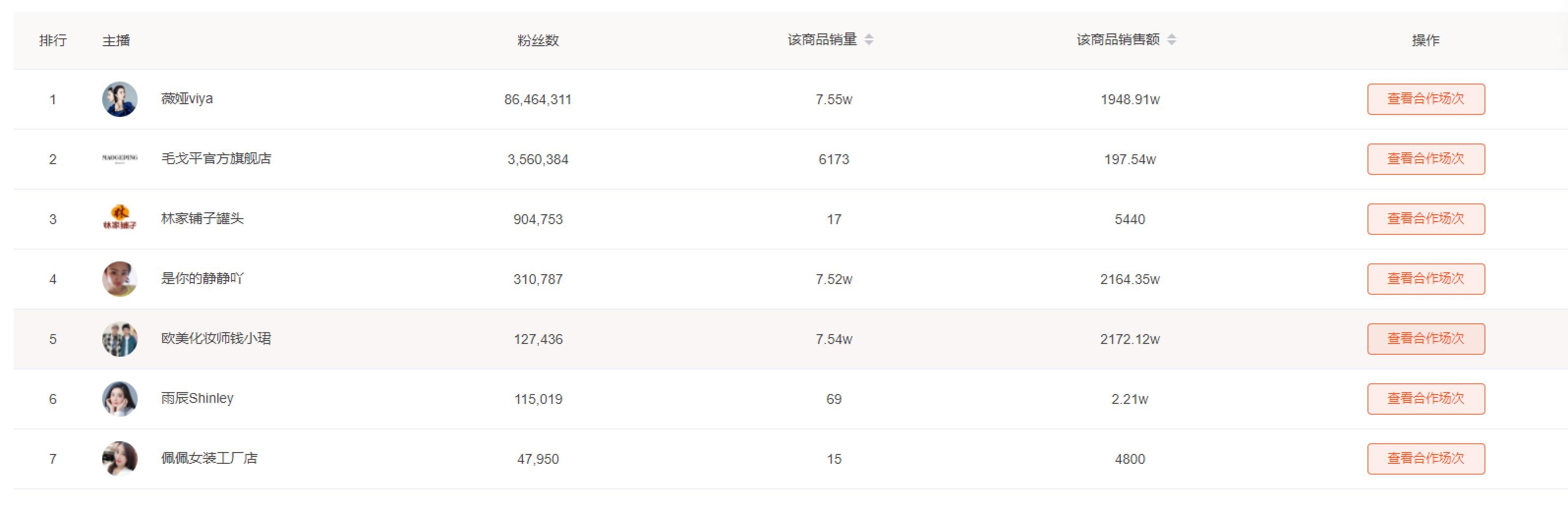Open 是你的静静吖 avatar image
This screenshot has height=511, width=1568.
[119, 279]
